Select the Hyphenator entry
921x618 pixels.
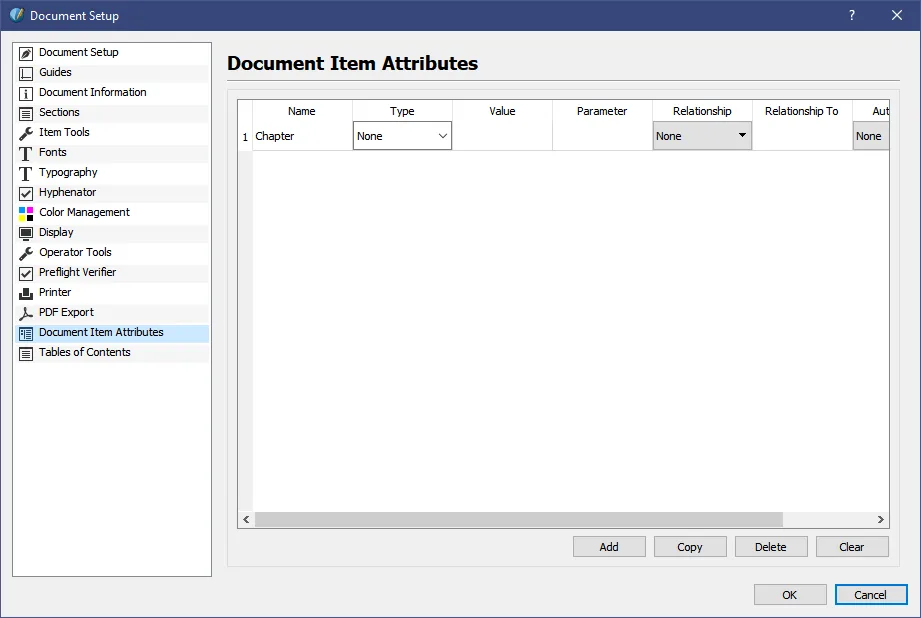point(112,192)
